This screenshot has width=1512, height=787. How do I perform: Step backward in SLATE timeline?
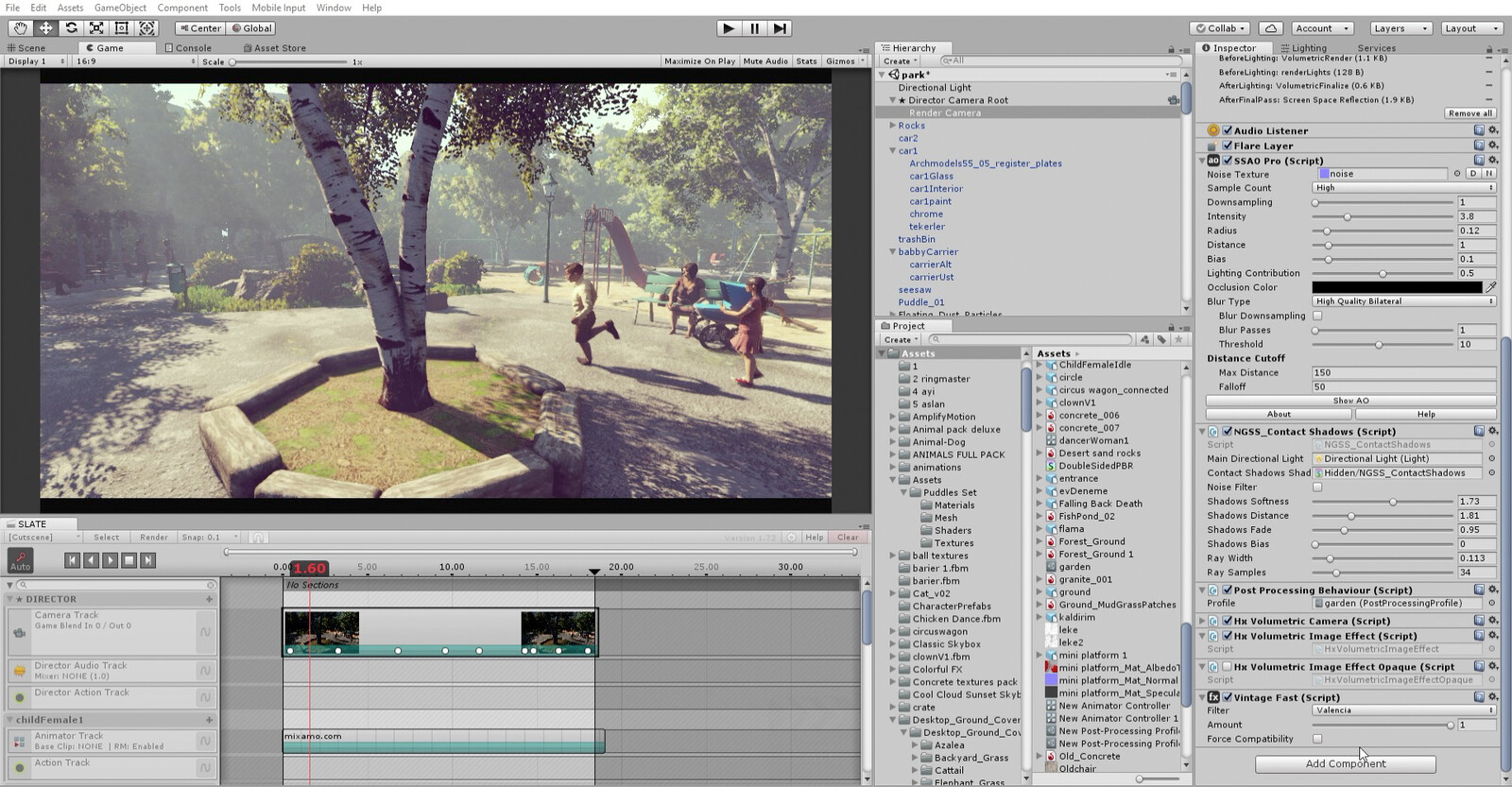tap(91, 560)
